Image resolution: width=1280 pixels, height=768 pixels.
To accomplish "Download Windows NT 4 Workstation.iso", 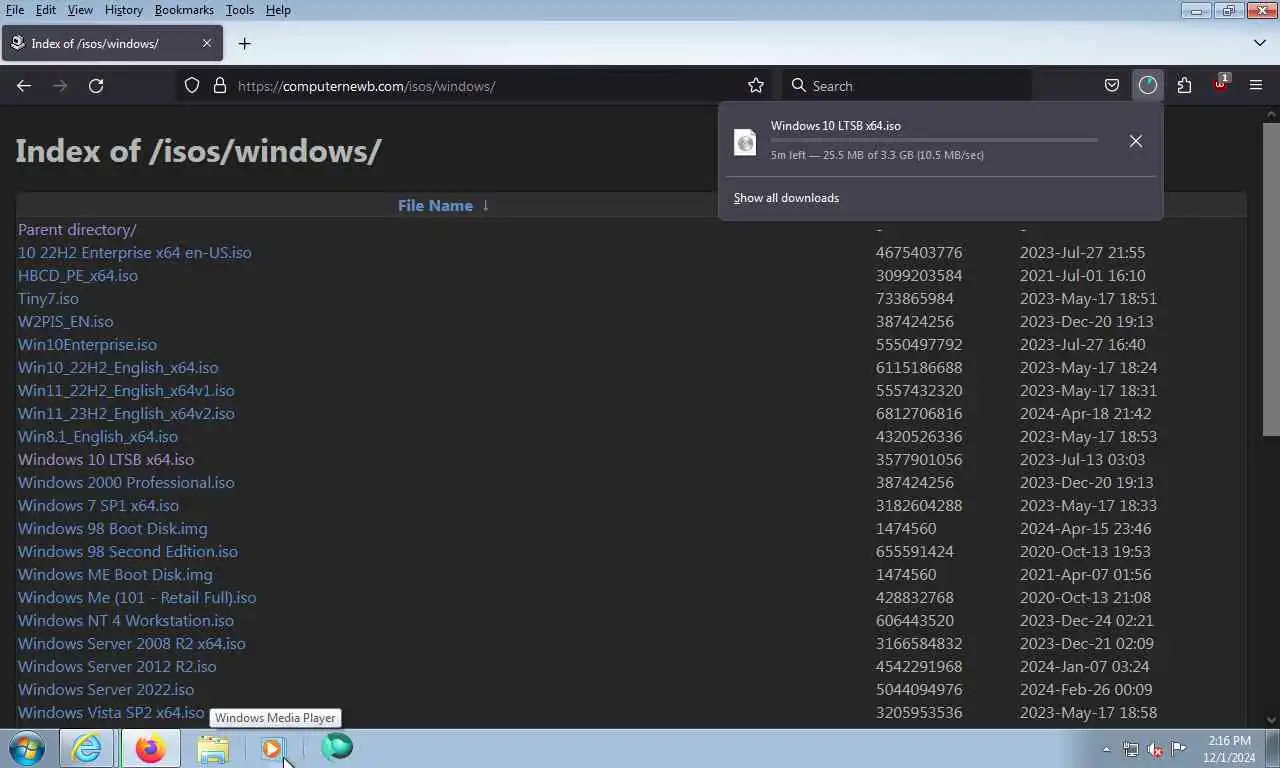I will [126, 620].
